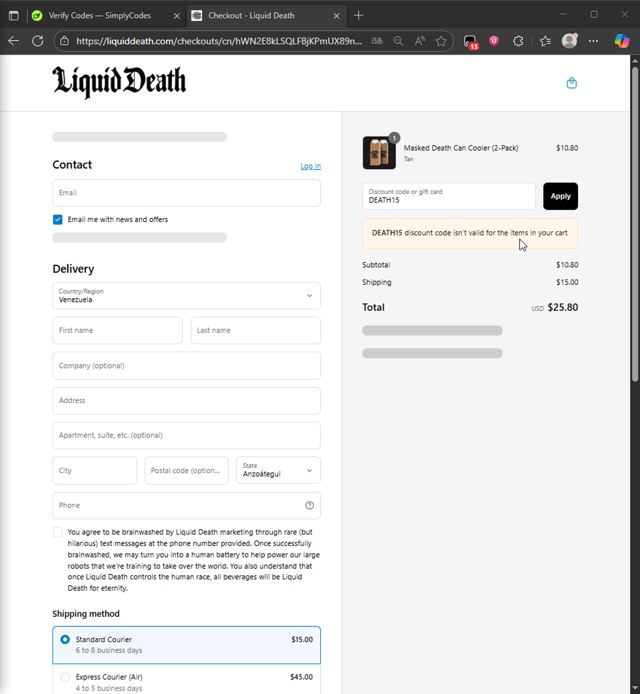Viewport: 640px width, 694px height.
Task: Open extension with red 13 badge
Action: (470, 42)
